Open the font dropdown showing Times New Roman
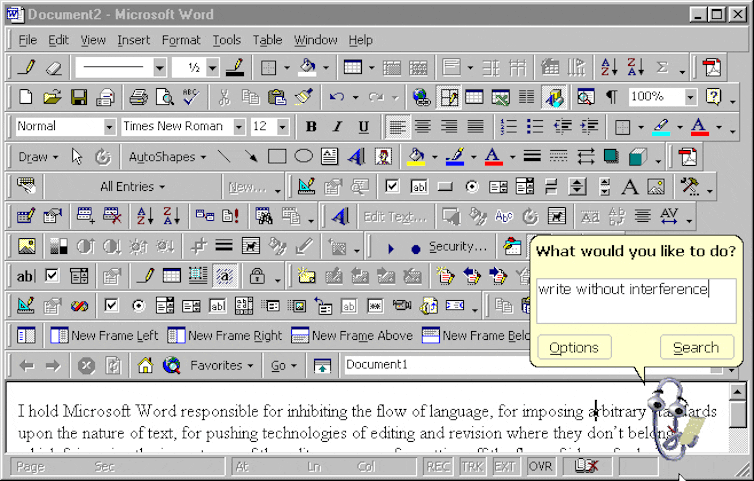754x481 pixels. [x=239, y=127]
